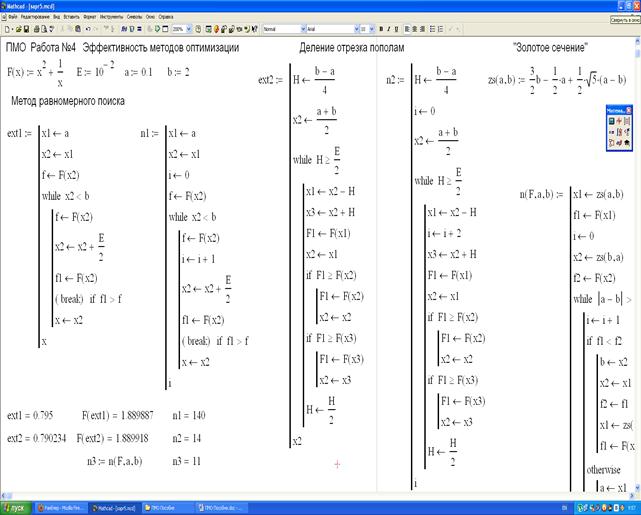Click the 'Золотое сечение' heading

tap(550, 47)
